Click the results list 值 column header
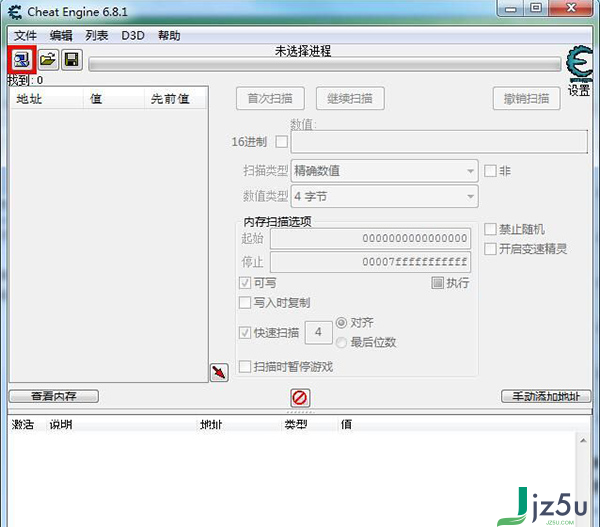Image resolution: width=600 pixels, height=527 pixels. point(114,99)
